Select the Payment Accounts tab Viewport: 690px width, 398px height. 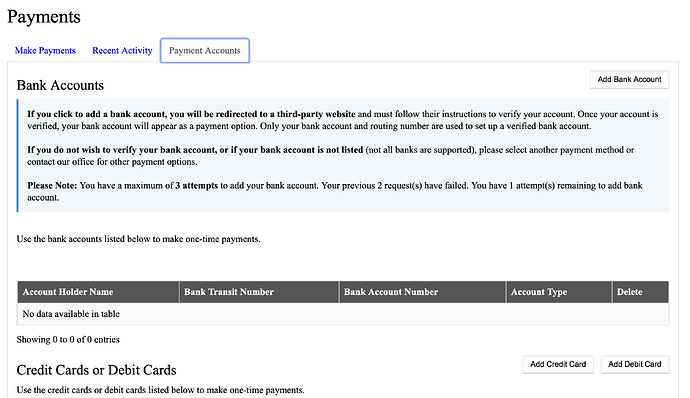205,51
